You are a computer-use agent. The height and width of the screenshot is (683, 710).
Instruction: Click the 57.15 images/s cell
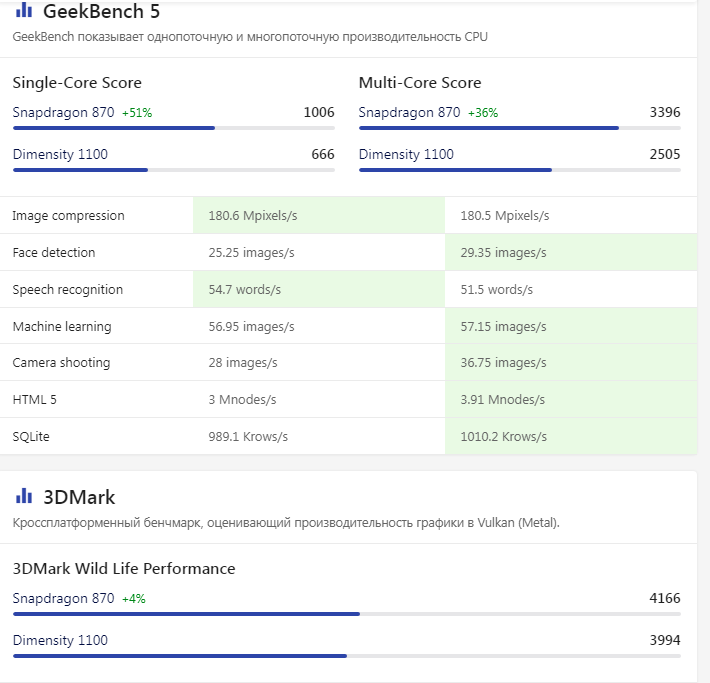(x=571, y=327)
